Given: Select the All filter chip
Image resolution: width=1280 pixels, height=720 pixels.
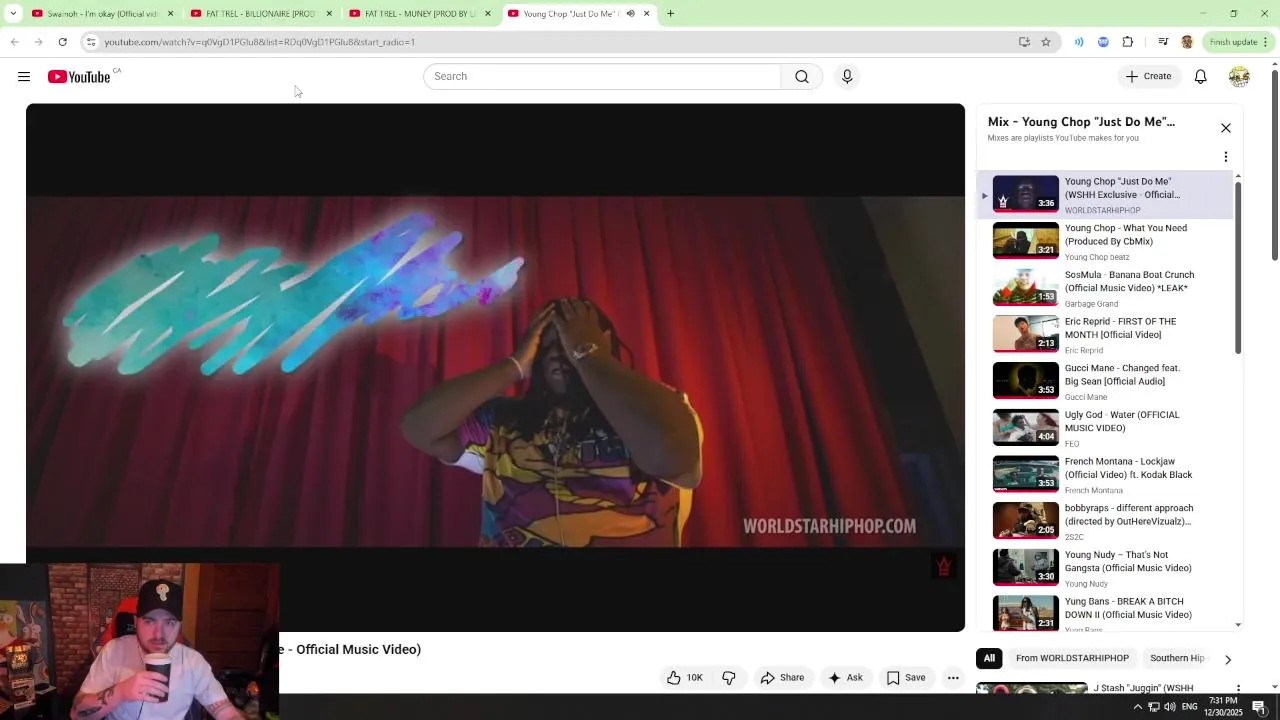Looking at the screenshot, I should coord(989,658).
